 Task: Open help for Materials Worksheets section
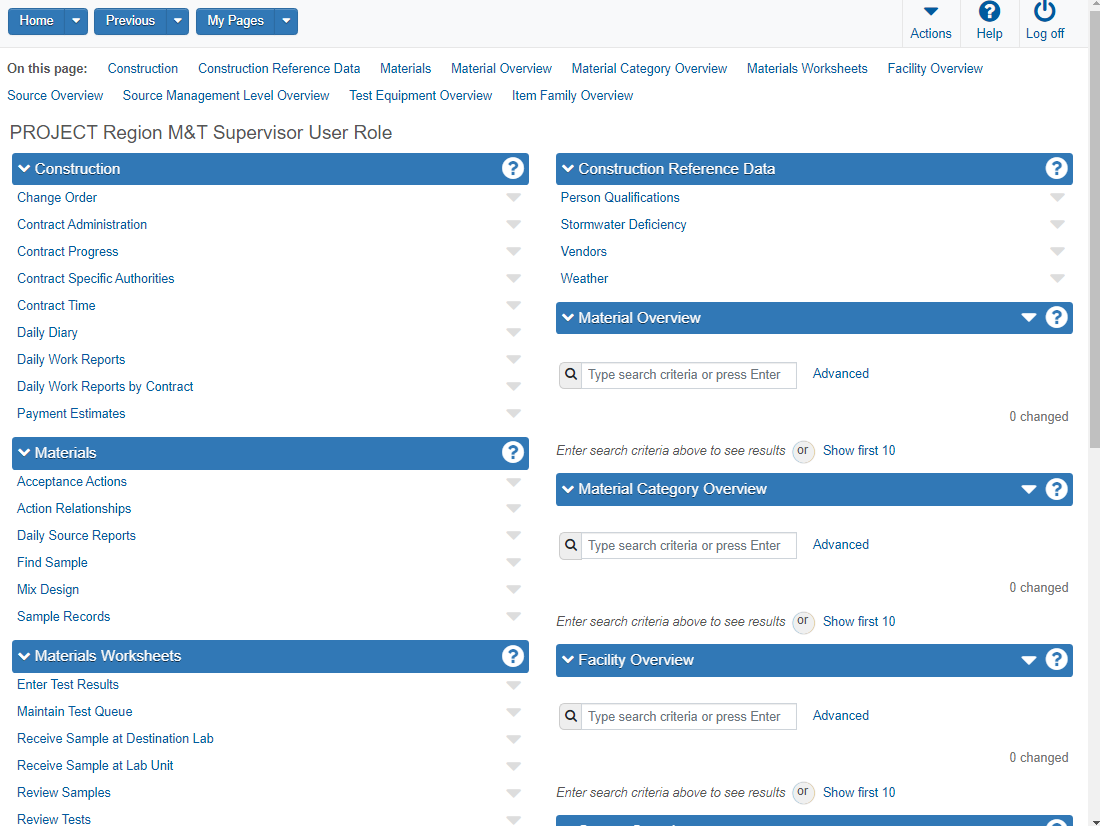pyautogui.click(x=513, y=656)
